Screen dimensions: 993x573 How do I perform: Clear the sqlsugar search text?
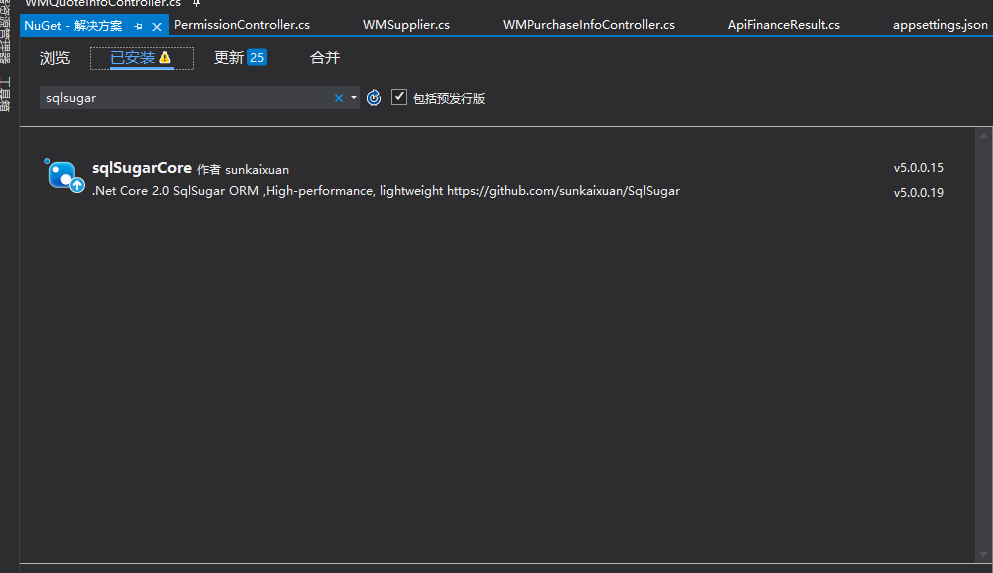[339, 98]
